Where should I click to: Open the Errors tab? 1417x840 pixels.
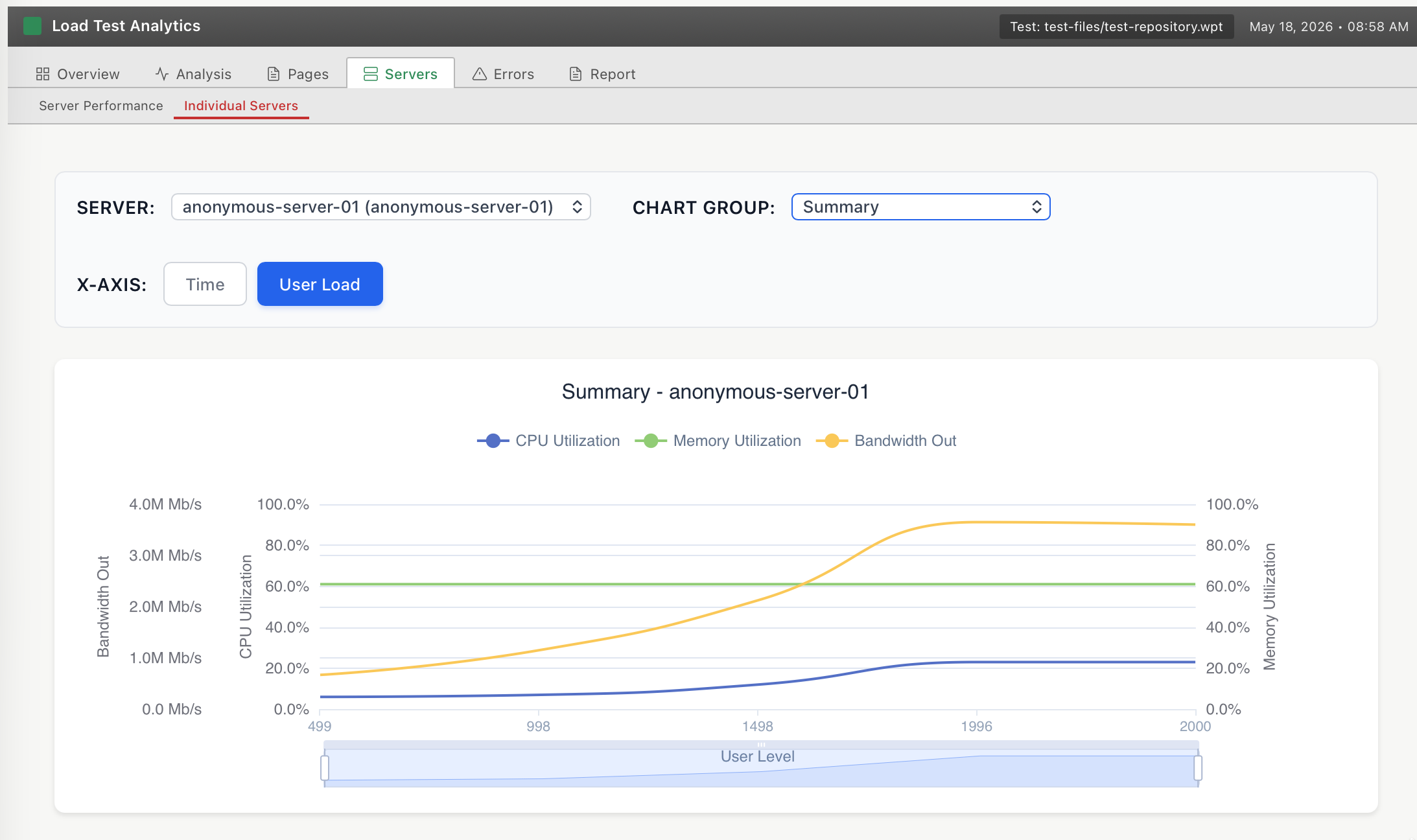pos(504,74)
